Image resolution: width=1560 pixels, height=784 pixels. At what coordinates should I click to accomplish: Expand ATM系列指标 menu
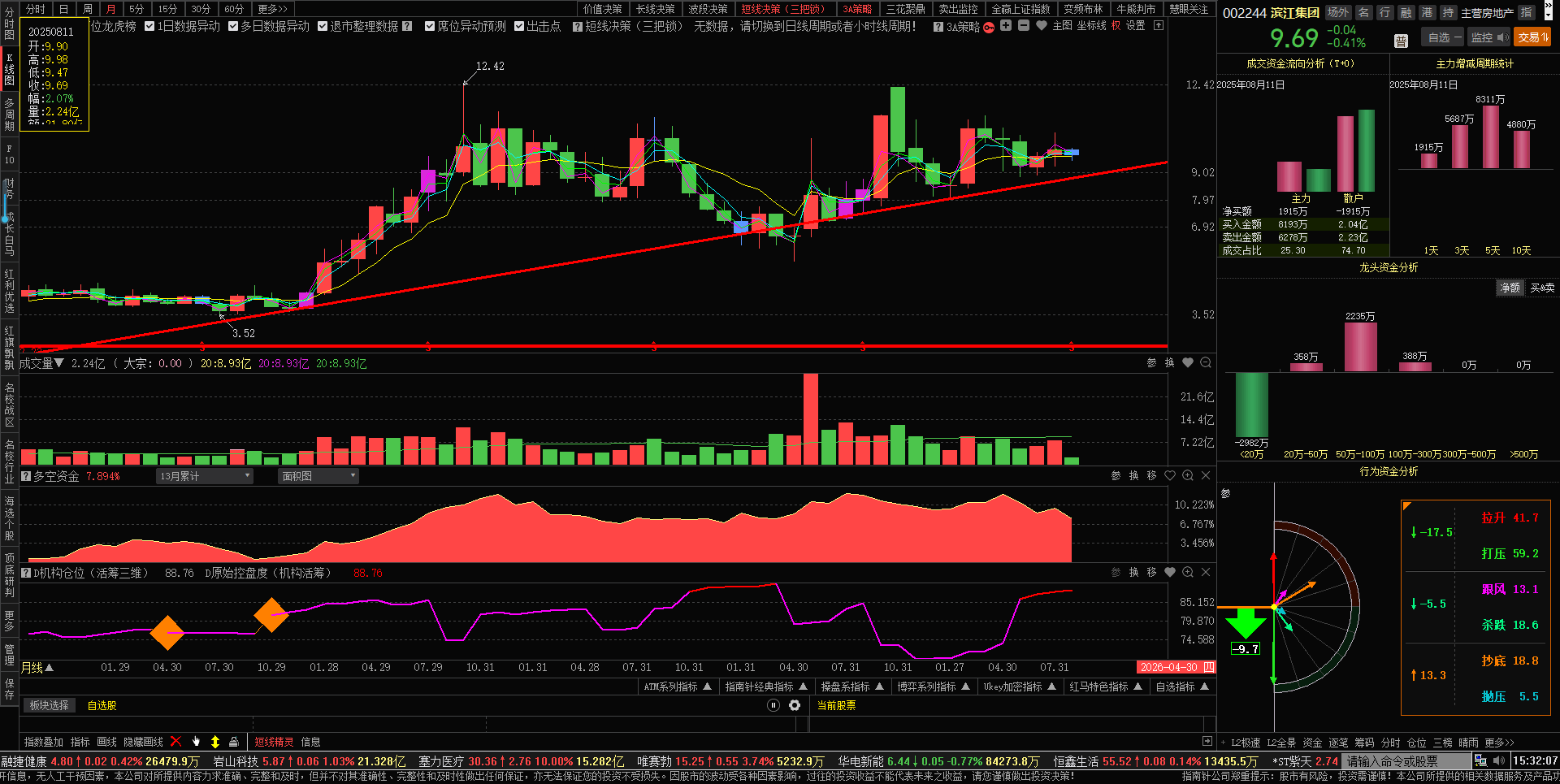pyautogui.click(x=678, y=687)
